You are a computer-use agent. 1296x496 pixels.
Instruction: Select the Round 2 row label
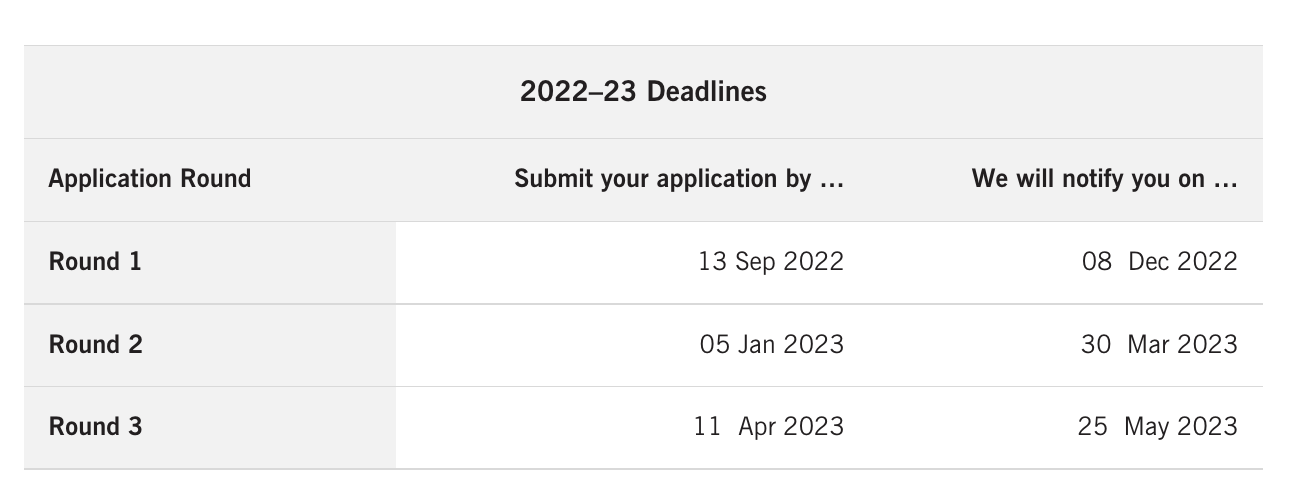coord(95,345)
